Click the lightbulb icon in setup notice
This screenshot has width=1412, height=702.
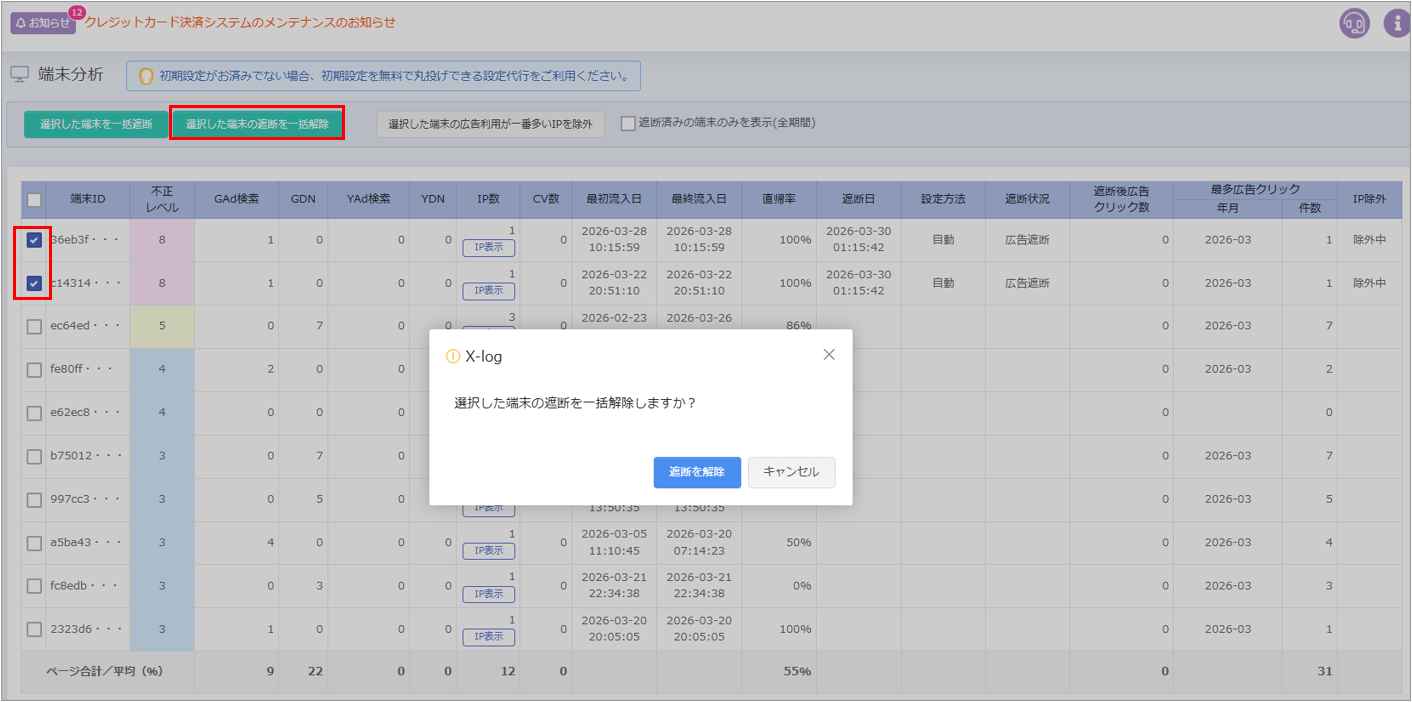[145, 76]
